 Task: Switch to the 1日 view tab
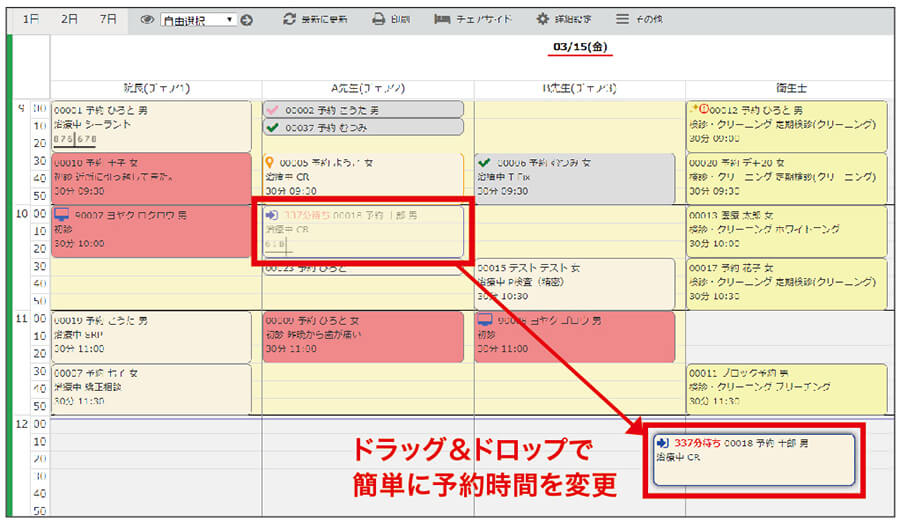[31, 19]
